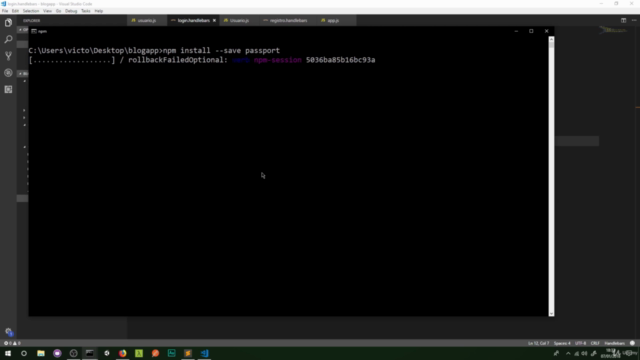The image size is (640, 360).
Task: Open the Debug view in activity bar
Action: click(x=8, y=73)
